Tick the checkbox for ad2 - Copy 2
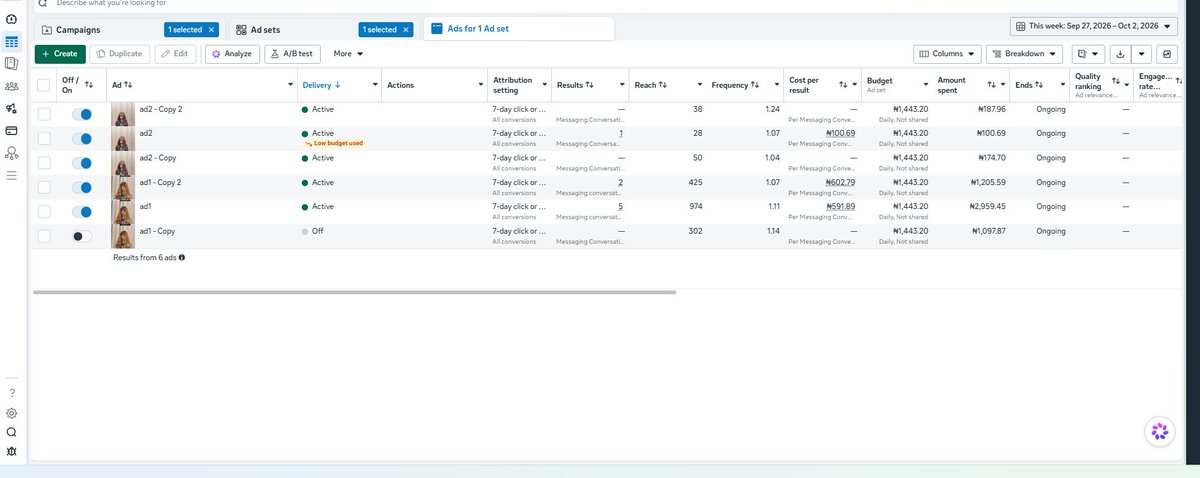1200x478 pixels. [x=43, y=115]
